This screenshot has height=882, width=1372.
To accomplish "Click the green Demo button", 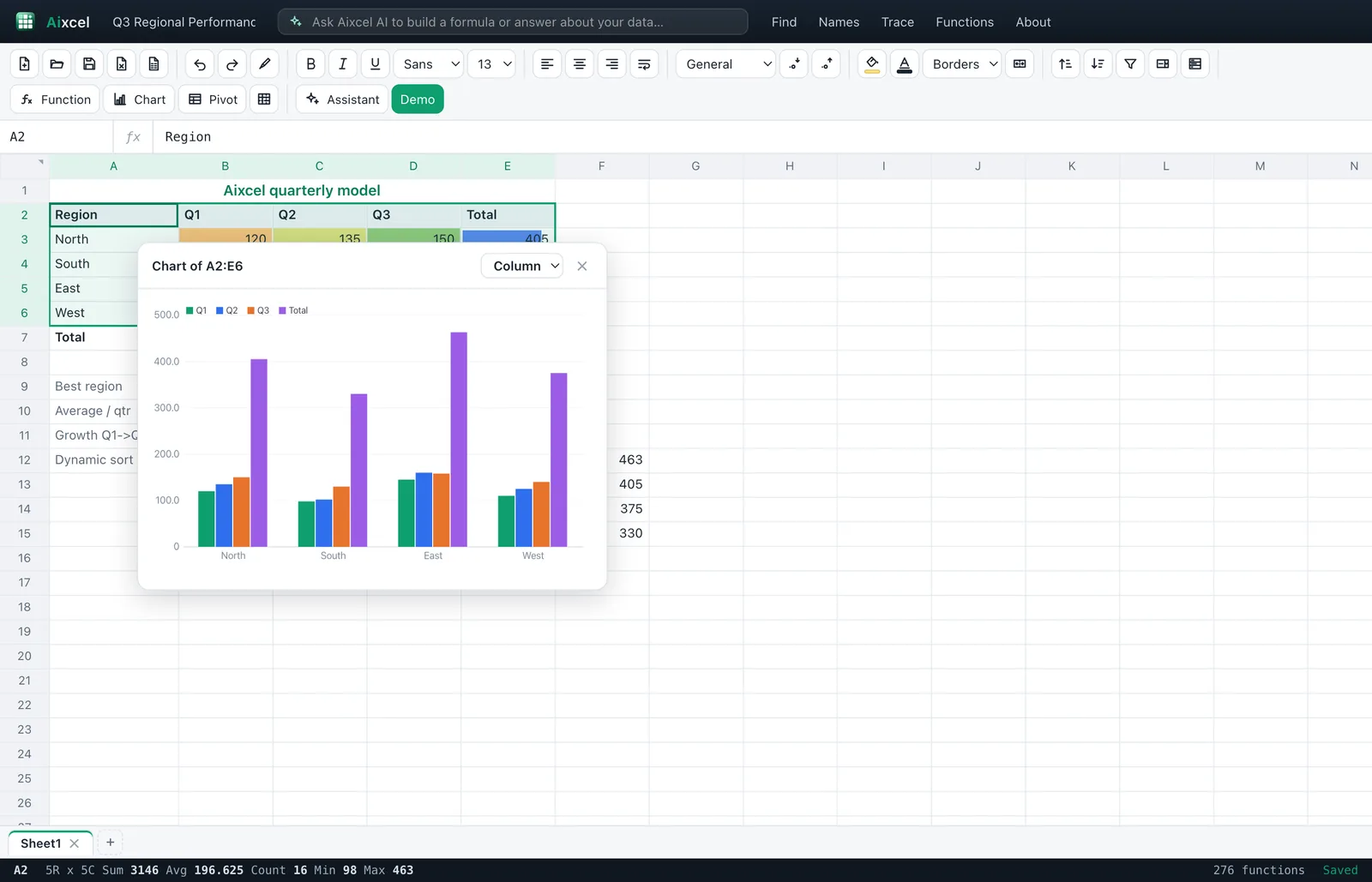I will coord(418,99).
